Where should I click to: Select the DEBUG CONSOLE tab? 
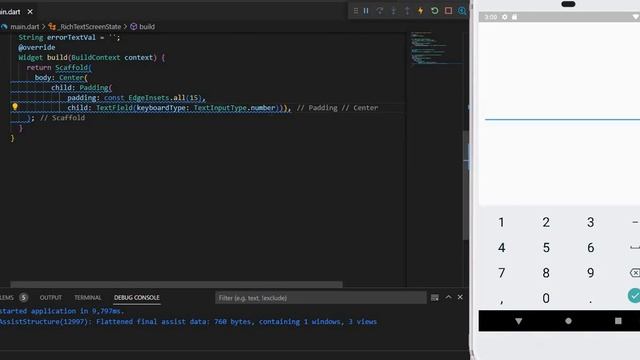(137, 298)
